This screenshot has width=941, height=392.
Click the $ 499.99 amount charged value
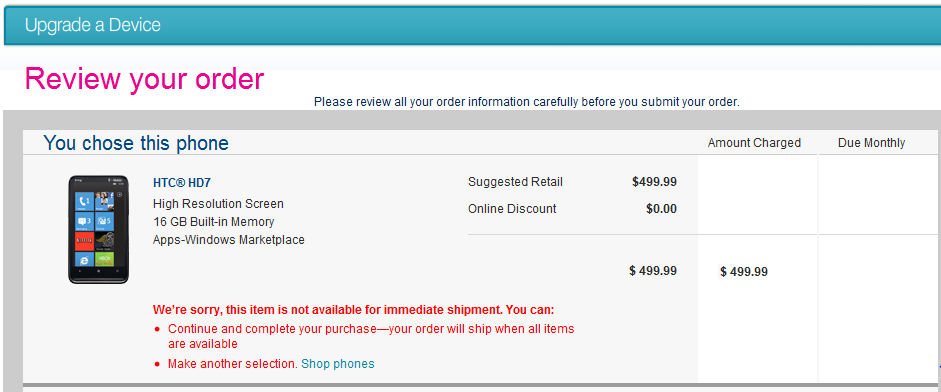tap(744, 272)
